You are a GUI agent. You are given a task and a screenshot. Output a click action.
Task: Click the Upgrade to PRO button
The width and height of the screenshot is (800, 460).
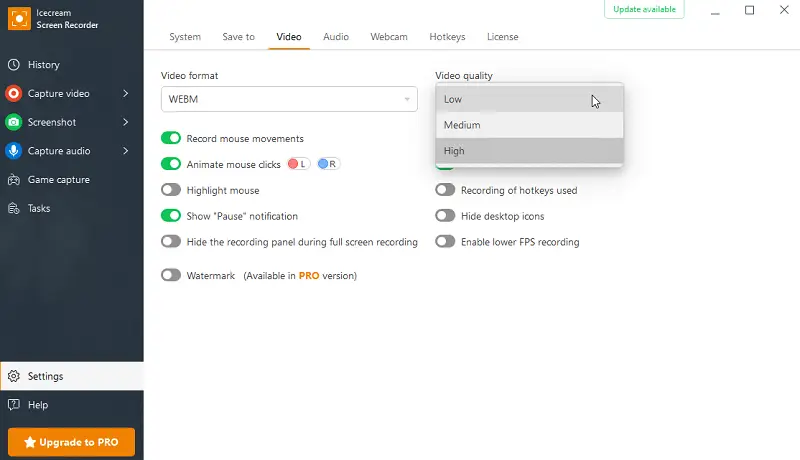click(71, 442)
